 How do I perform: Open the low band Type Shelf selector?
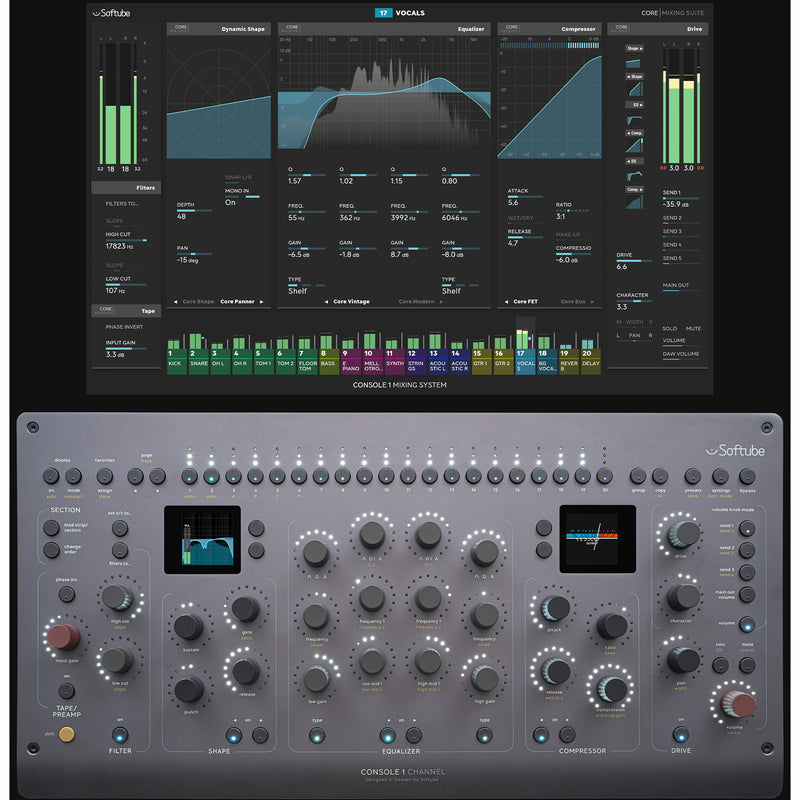[x=298, y=291]
